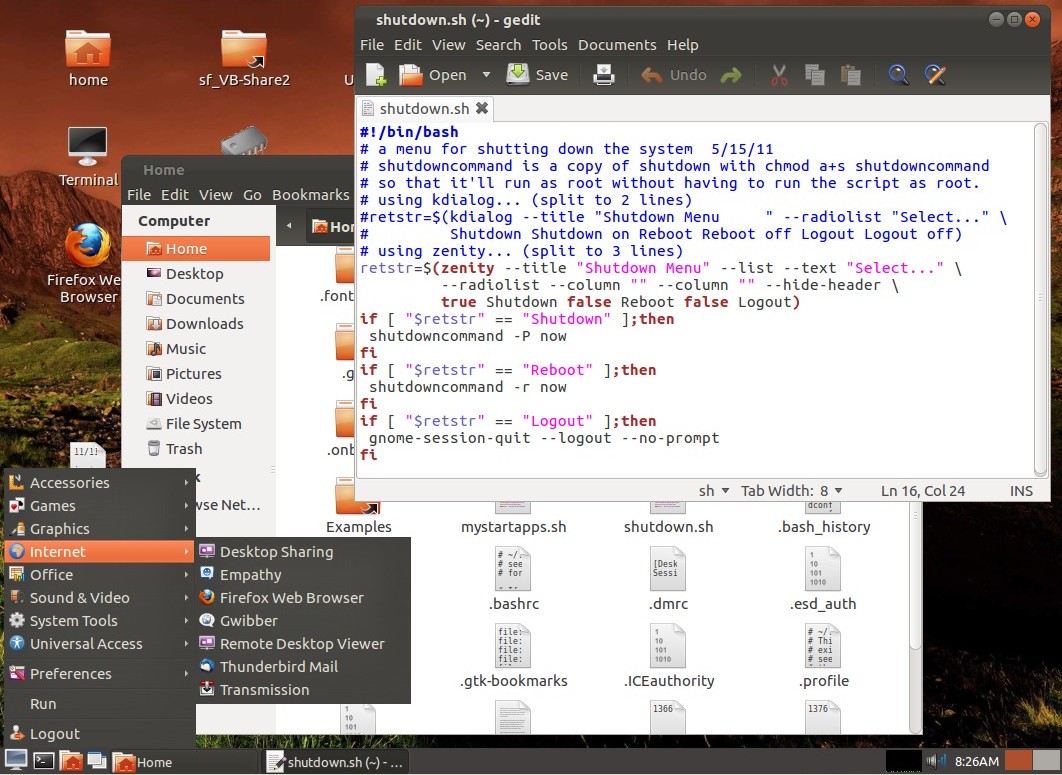This screenshot has width=1062, height=775.
Task: Click the Open file button in gedit
Action: (x=433, y=75)
